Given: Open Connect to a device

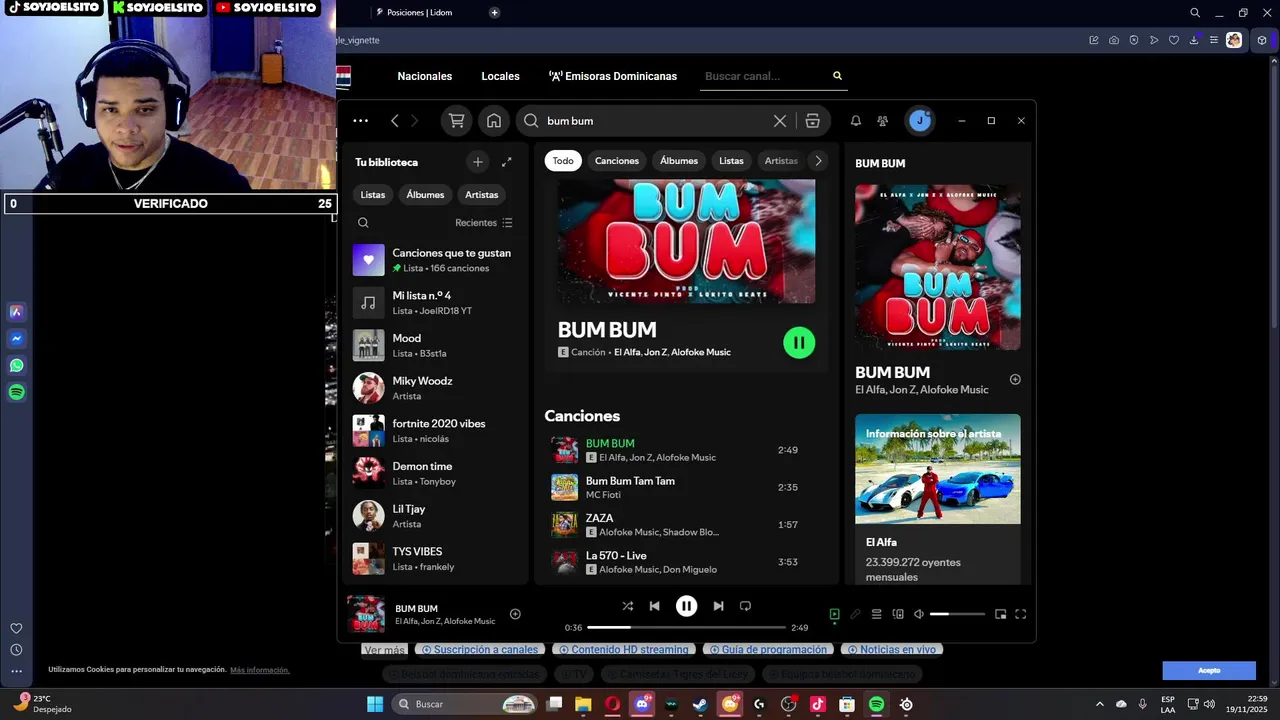Looking at the screenshot, I should tap(898, 614).
